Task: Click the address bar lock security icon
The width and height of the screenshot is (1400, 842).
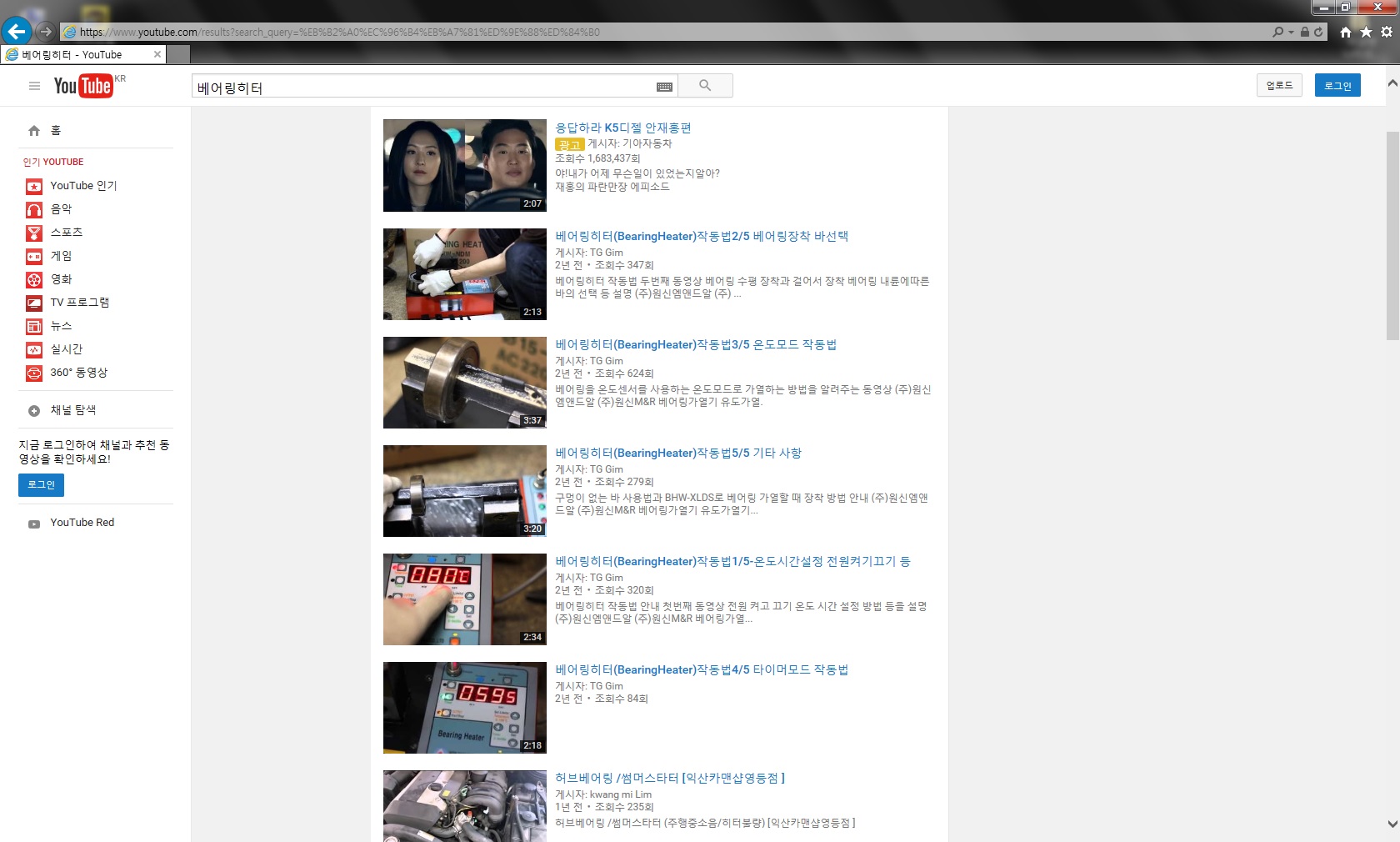Action: tap(1305, 32)
